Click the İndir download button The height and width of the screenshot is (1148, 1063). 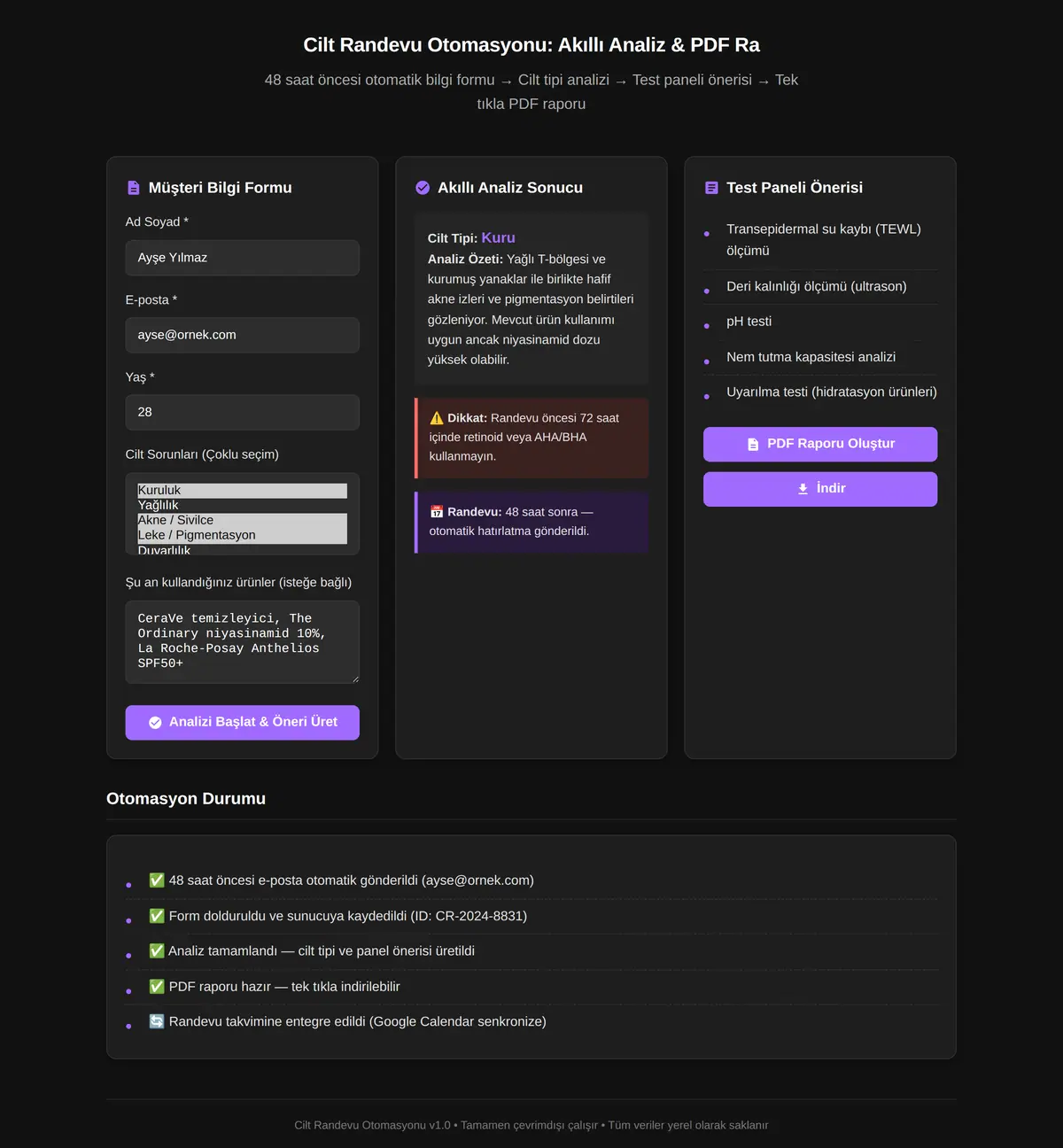point(820,489)
